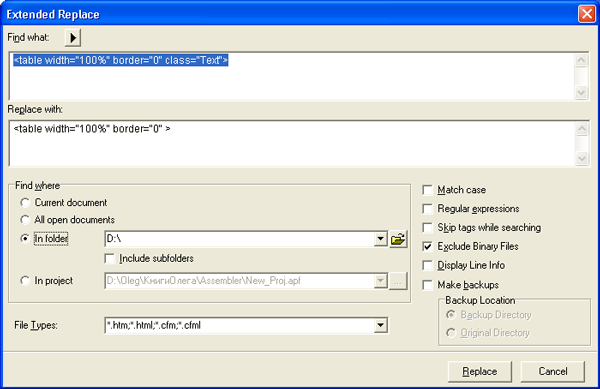Click Find what scrollbar up arrow

[x=582, y=60]
